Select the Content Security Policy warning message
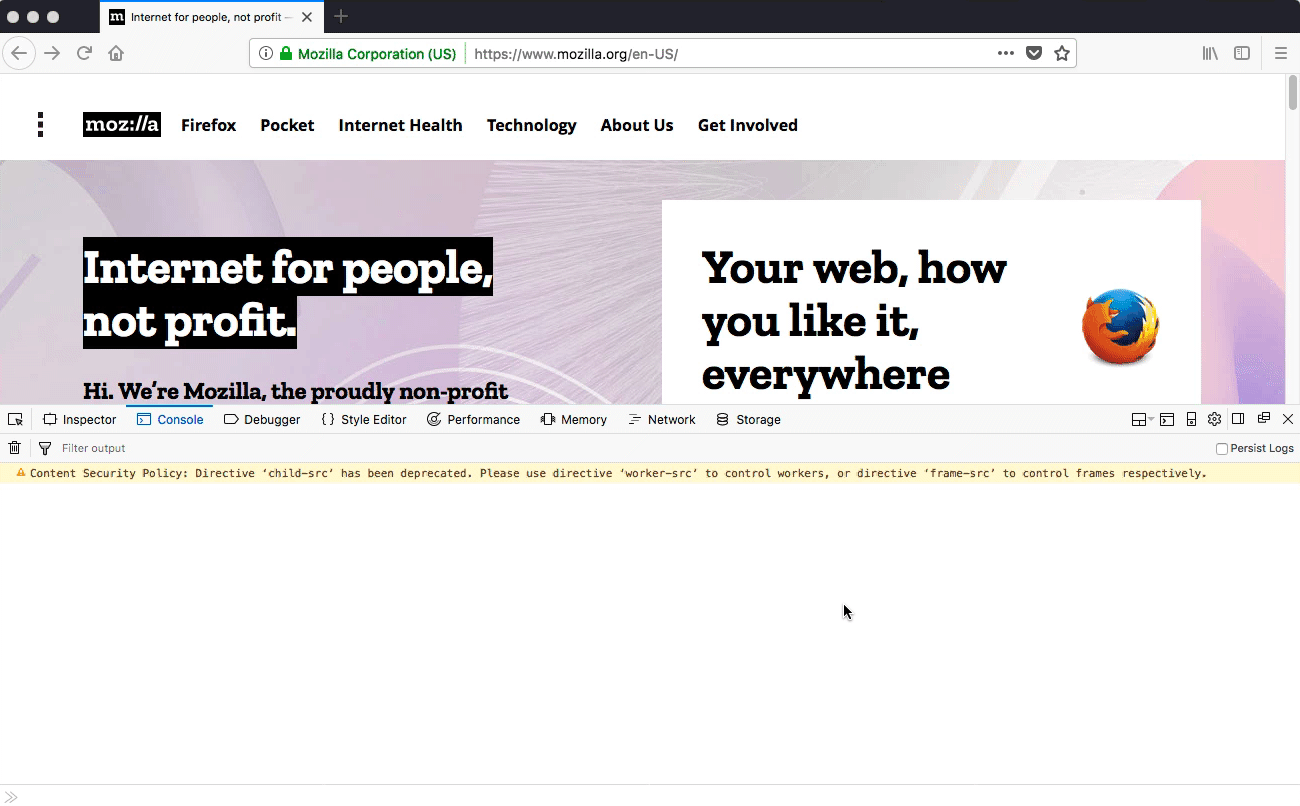 [650, 473]
